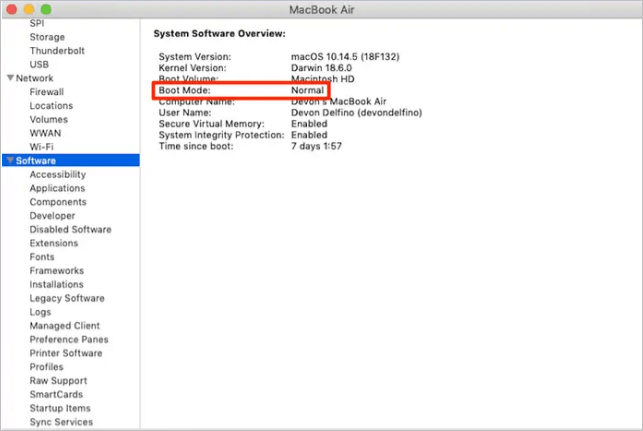Select USB in the sidebar
Viewport: 643px width, 431px height.
[39, 65]
